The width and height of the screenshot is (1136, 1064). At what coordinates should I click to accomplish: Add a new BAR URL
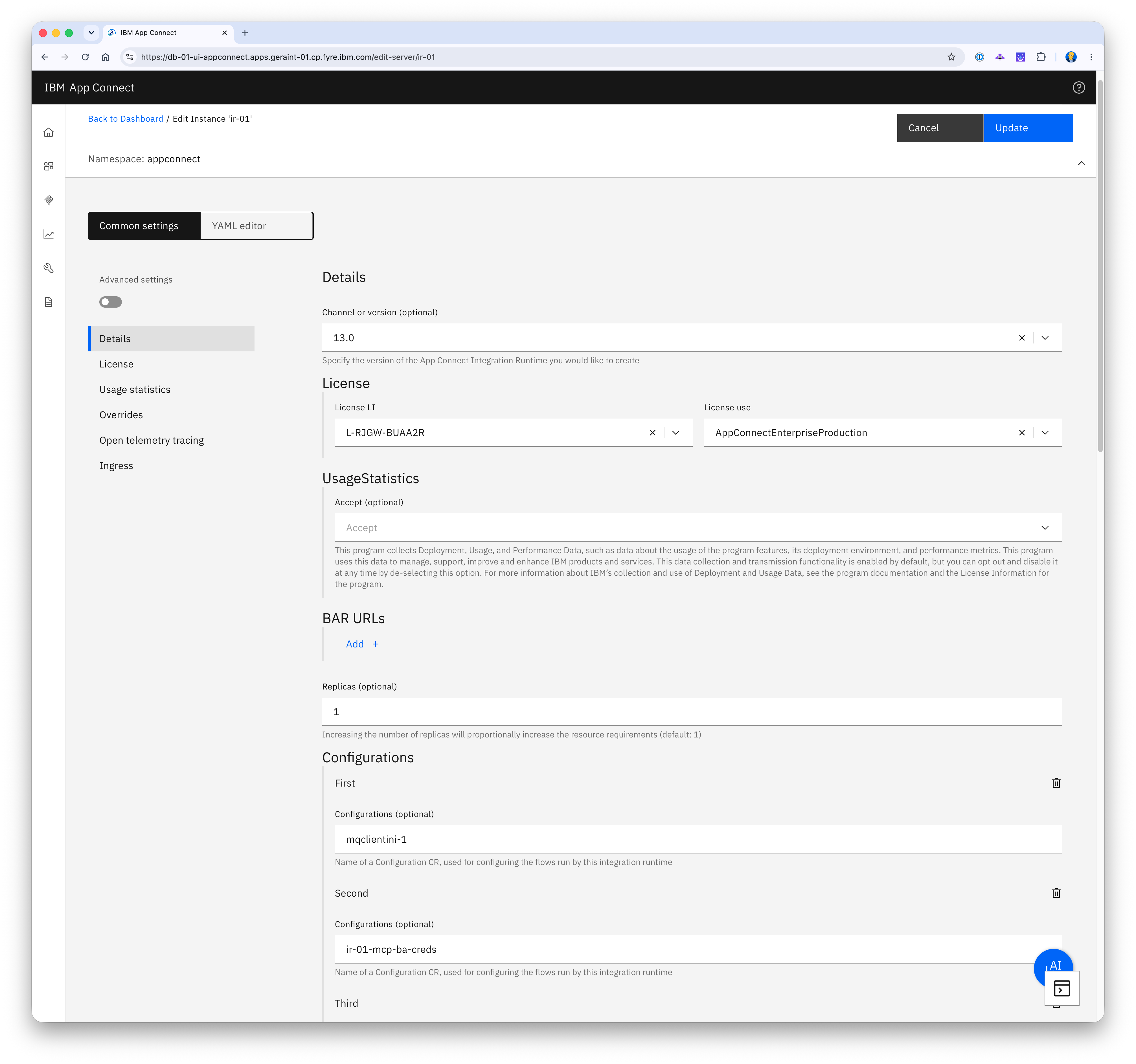pyautogui.click(x=362, y=644)
